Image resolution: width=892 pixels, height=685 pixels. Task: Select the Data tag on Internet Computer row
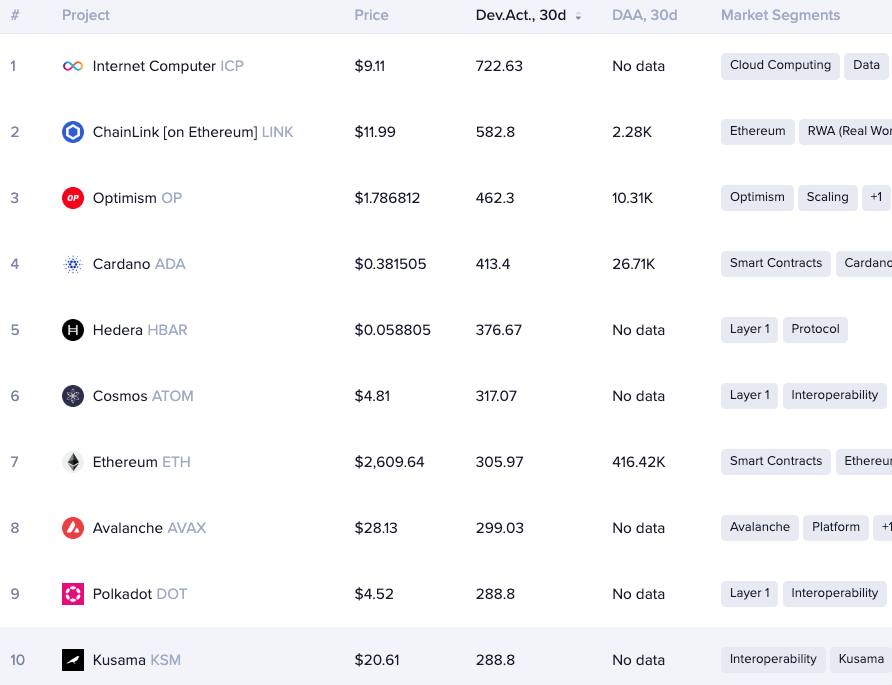pos(866,66)
